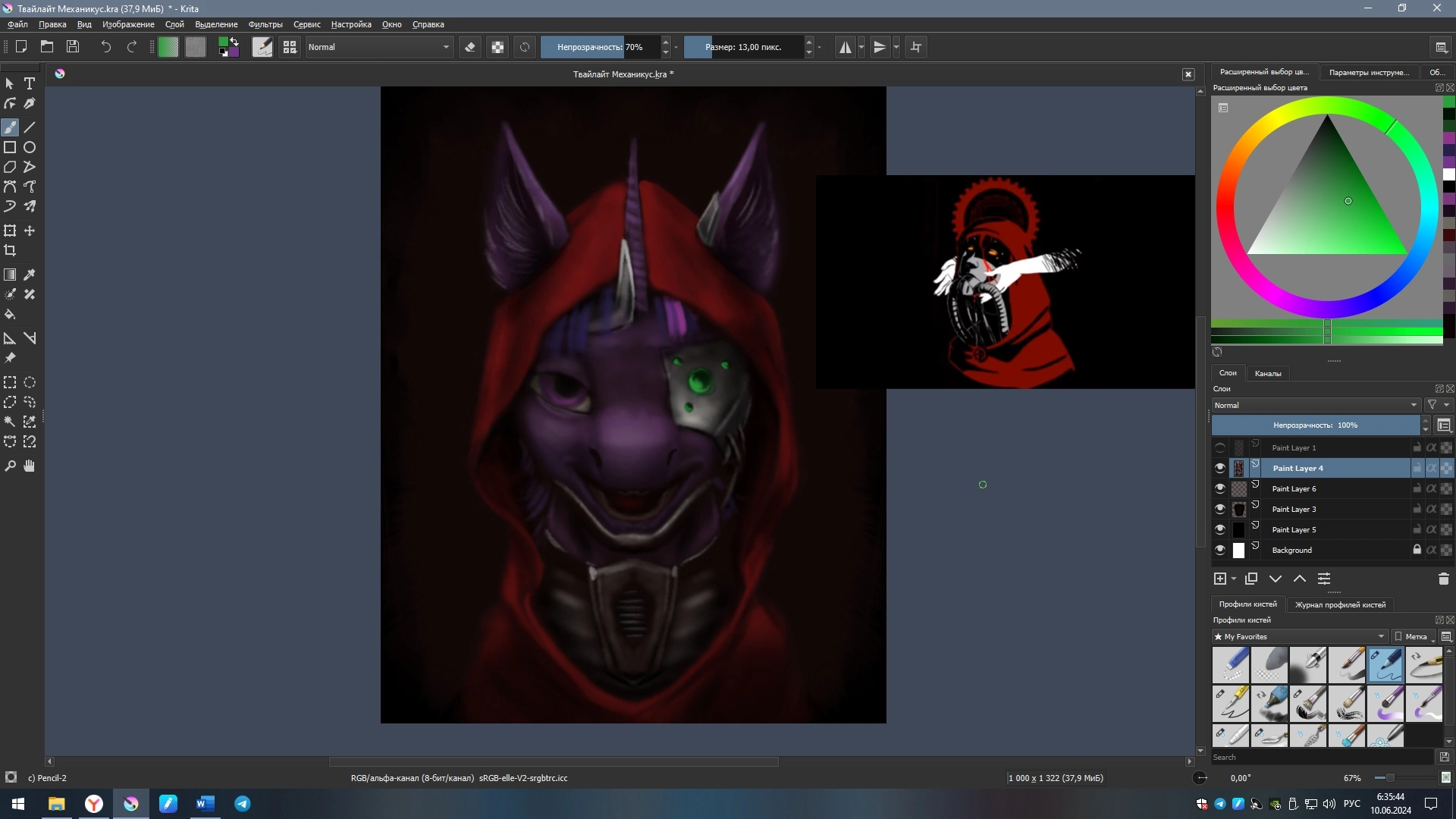Select the Rectangular Selection tool
Viewport: 1456px width, 819px height.
point(10,382)
